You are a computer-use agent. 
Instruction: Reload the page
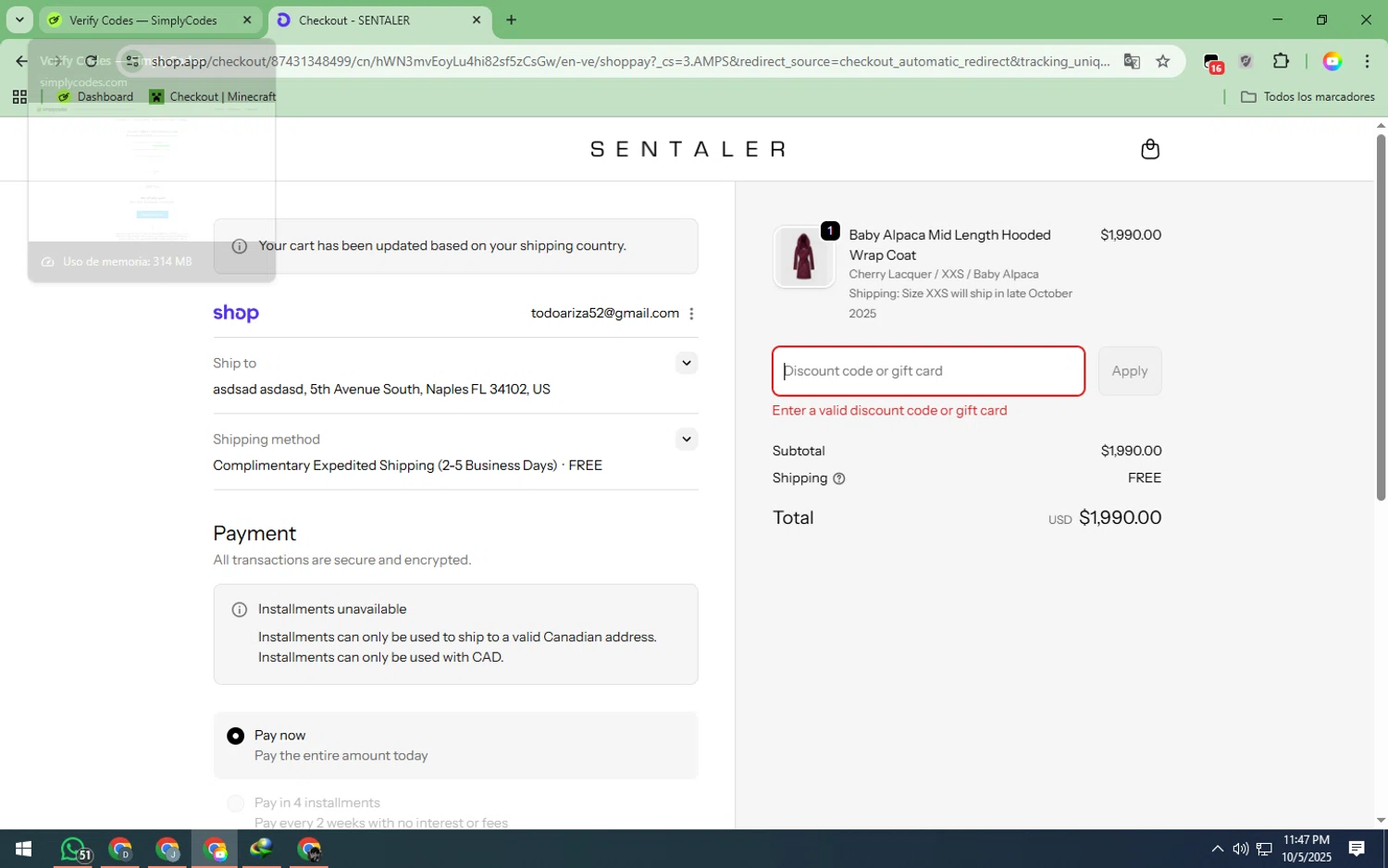[x=91, y=61]
